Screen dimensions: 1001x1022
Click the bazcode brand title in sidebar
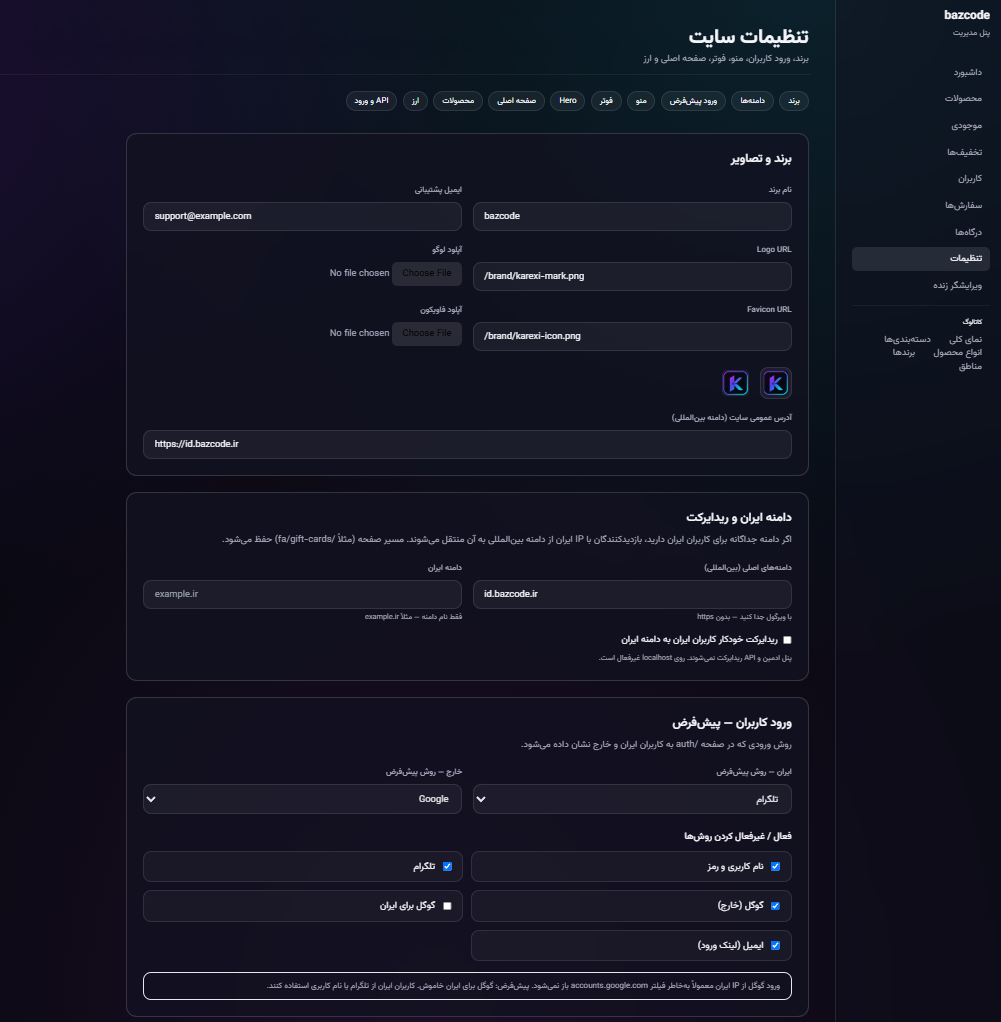pos(966,15)
